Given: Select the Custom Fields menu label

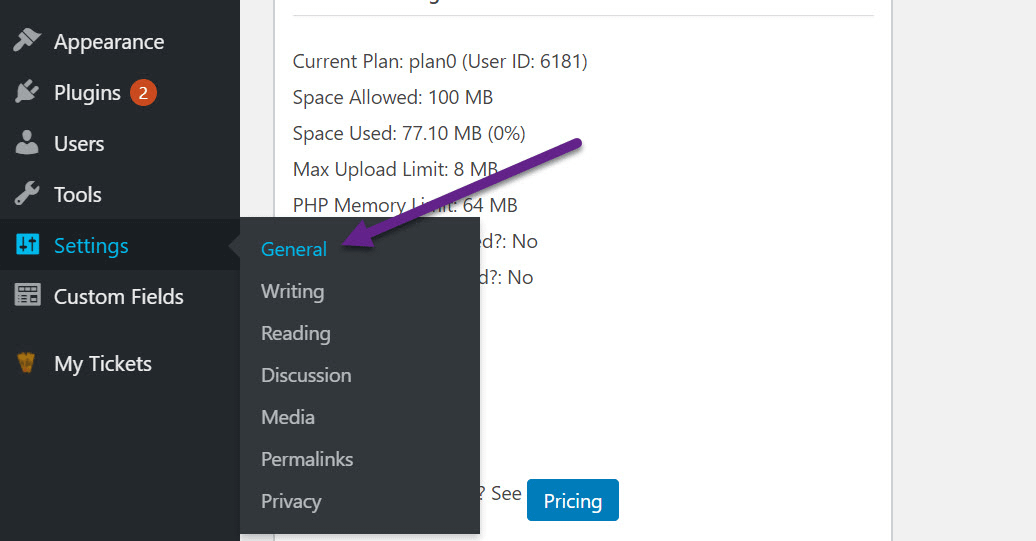Looking at the screenshot, I should [x=118, y=297].
